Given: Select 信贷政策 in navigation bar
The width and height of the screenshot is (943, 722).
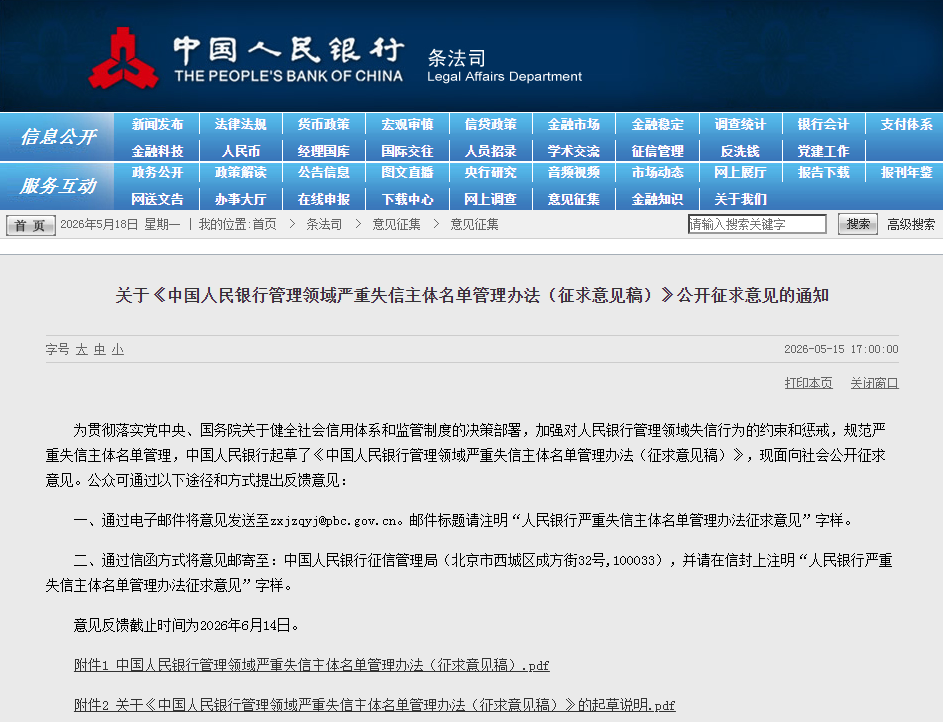Looking at the screenshot, I should (x=491, y=124).
